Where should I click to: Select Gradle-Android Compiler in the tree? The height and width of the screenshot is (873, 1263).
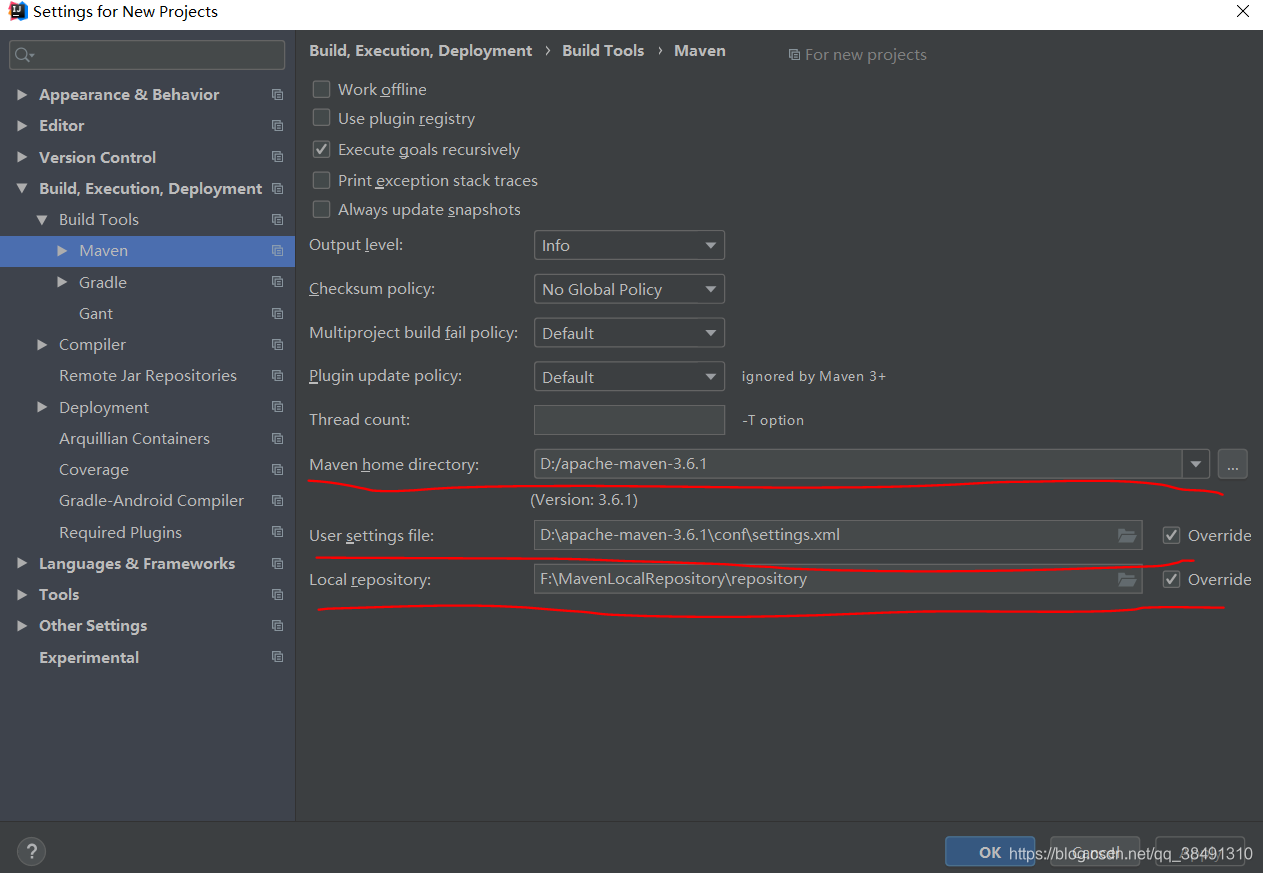point(151,501)
